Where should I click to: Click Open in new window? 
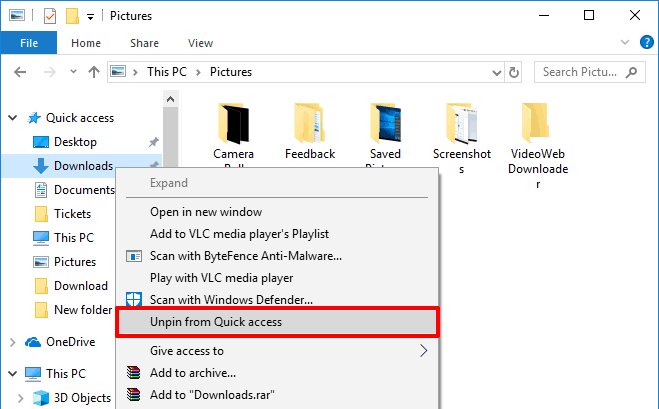(x=205, y=211)
